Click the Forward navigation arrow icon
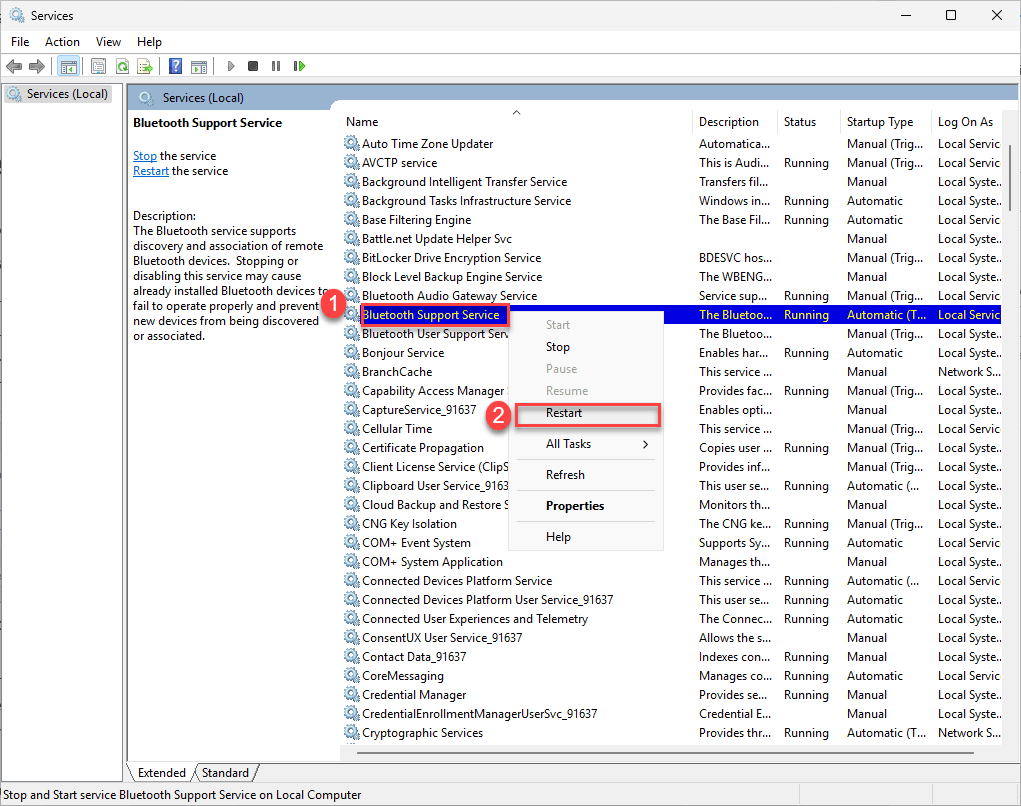Image resolution: width=1021 pixels, height=806 pixels. tap(36, 66)
